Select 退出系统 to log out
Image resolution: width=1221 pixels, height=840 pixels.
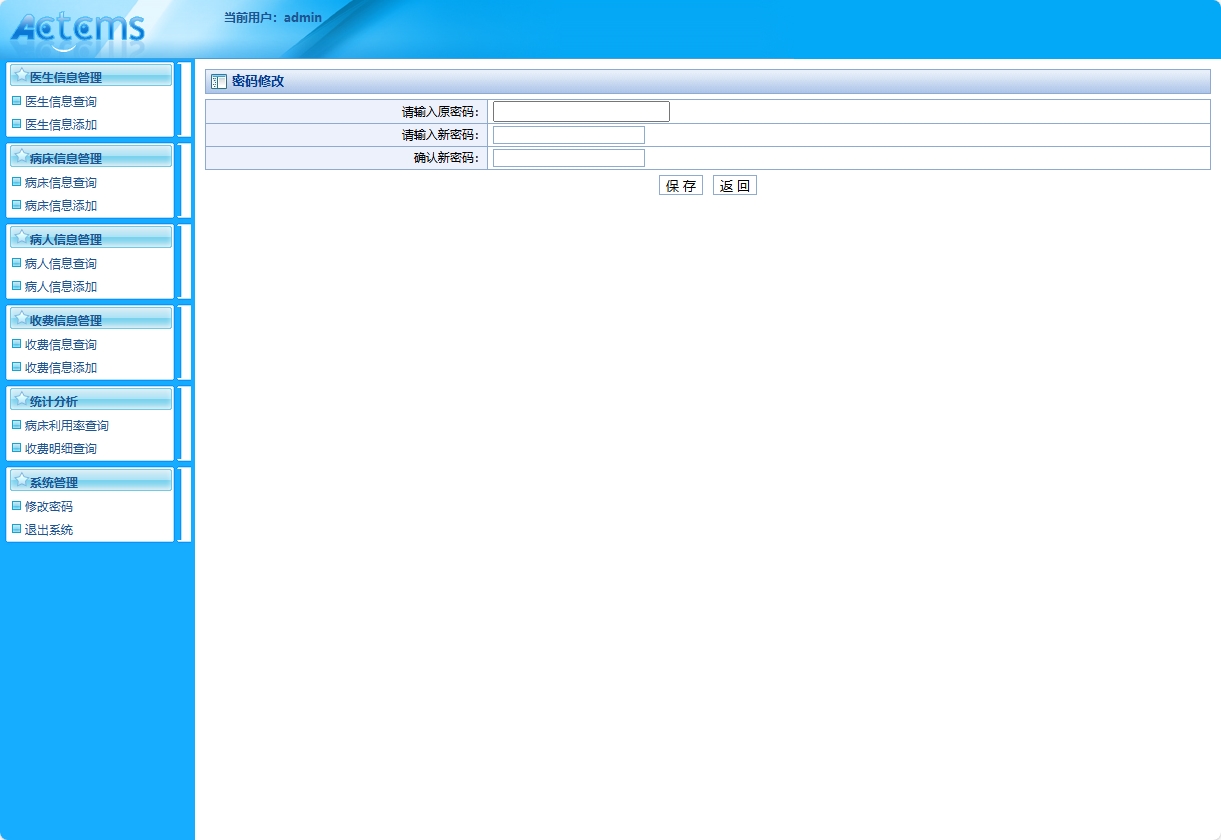pos(49,530)
